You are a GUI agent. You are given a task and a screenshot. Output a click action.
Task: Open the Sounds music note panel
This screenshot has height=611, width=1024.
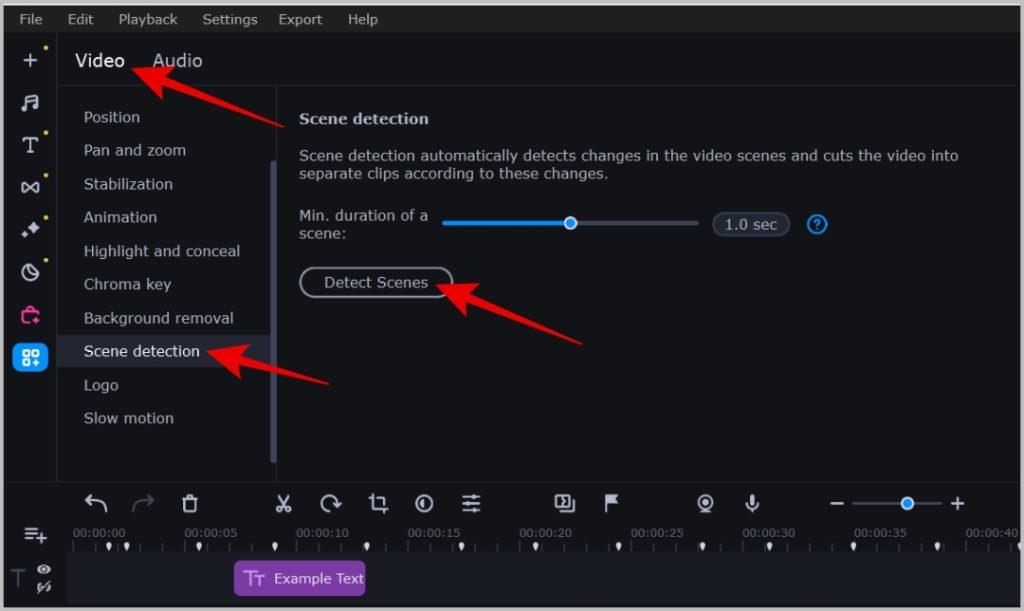pos(30,103)
